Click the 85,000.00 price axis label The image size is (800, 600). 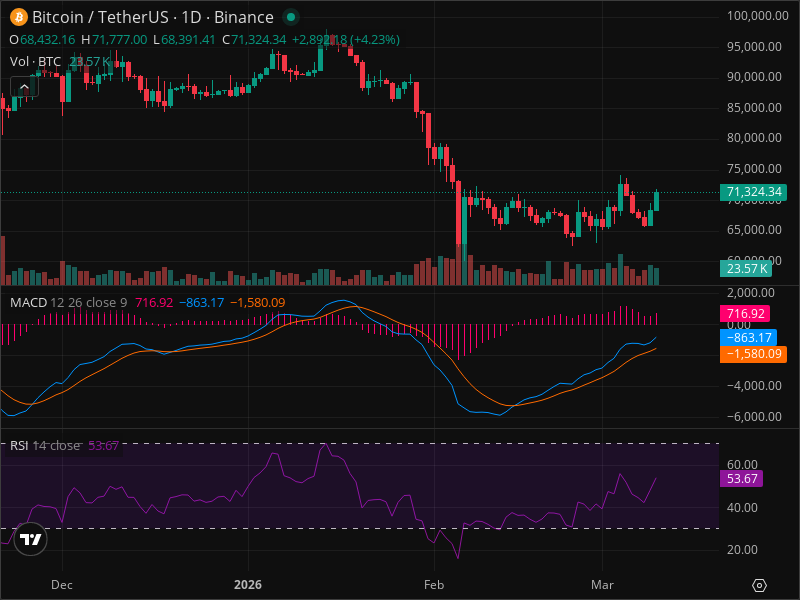[x=754, y=108]
